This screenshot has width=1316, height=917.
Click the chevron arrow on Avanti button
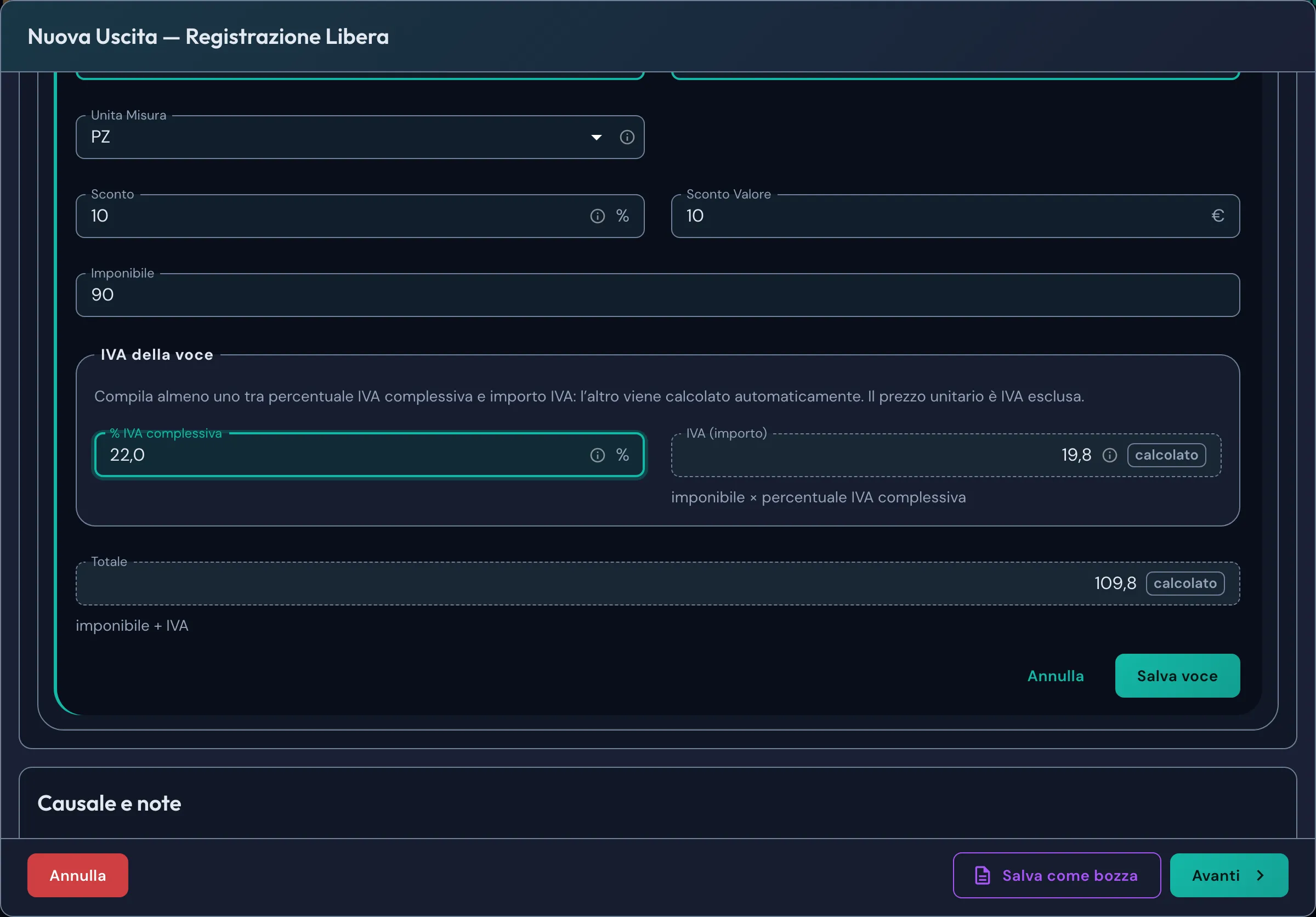1260,875
